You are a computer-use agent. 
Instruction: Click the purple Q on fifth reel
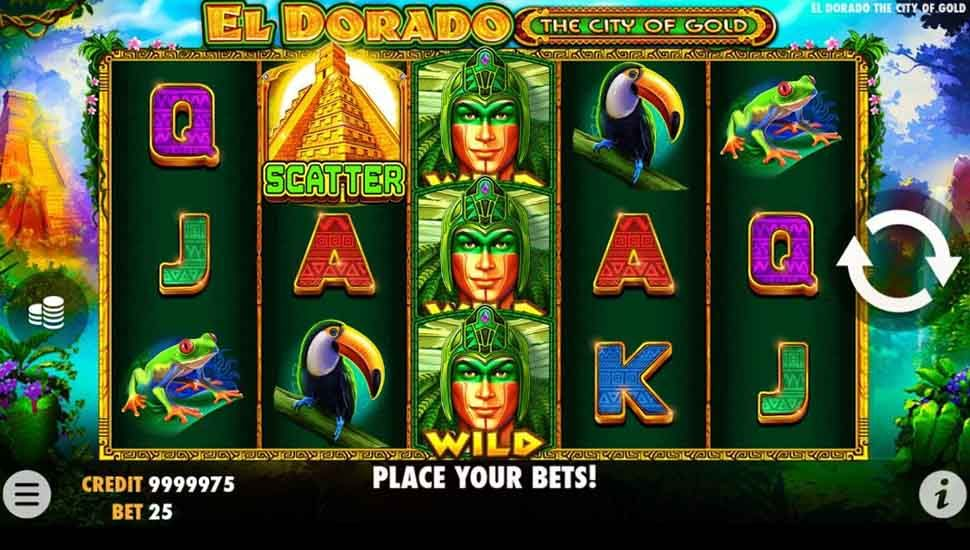[x=783, y=253]
